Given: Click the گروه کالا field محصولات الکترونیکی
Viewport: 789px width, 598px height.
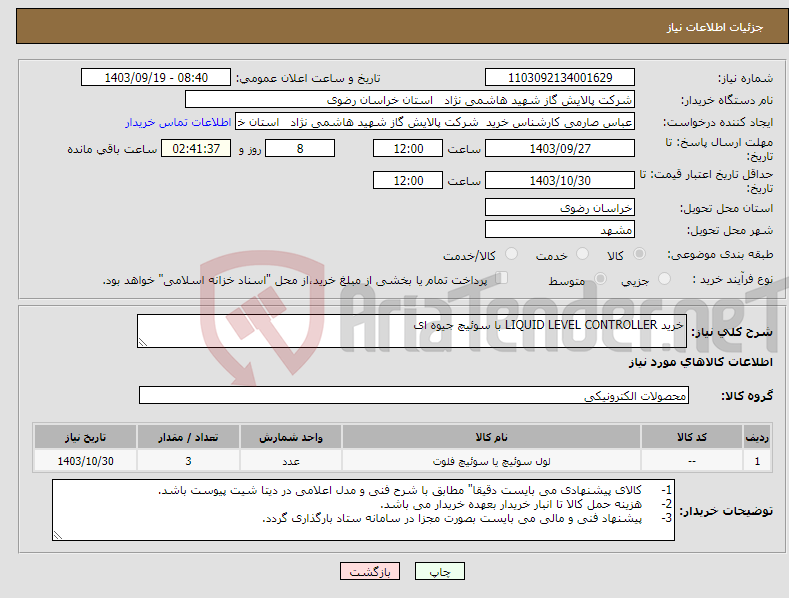Looking at the screenshot, I should tap(414, 395).
